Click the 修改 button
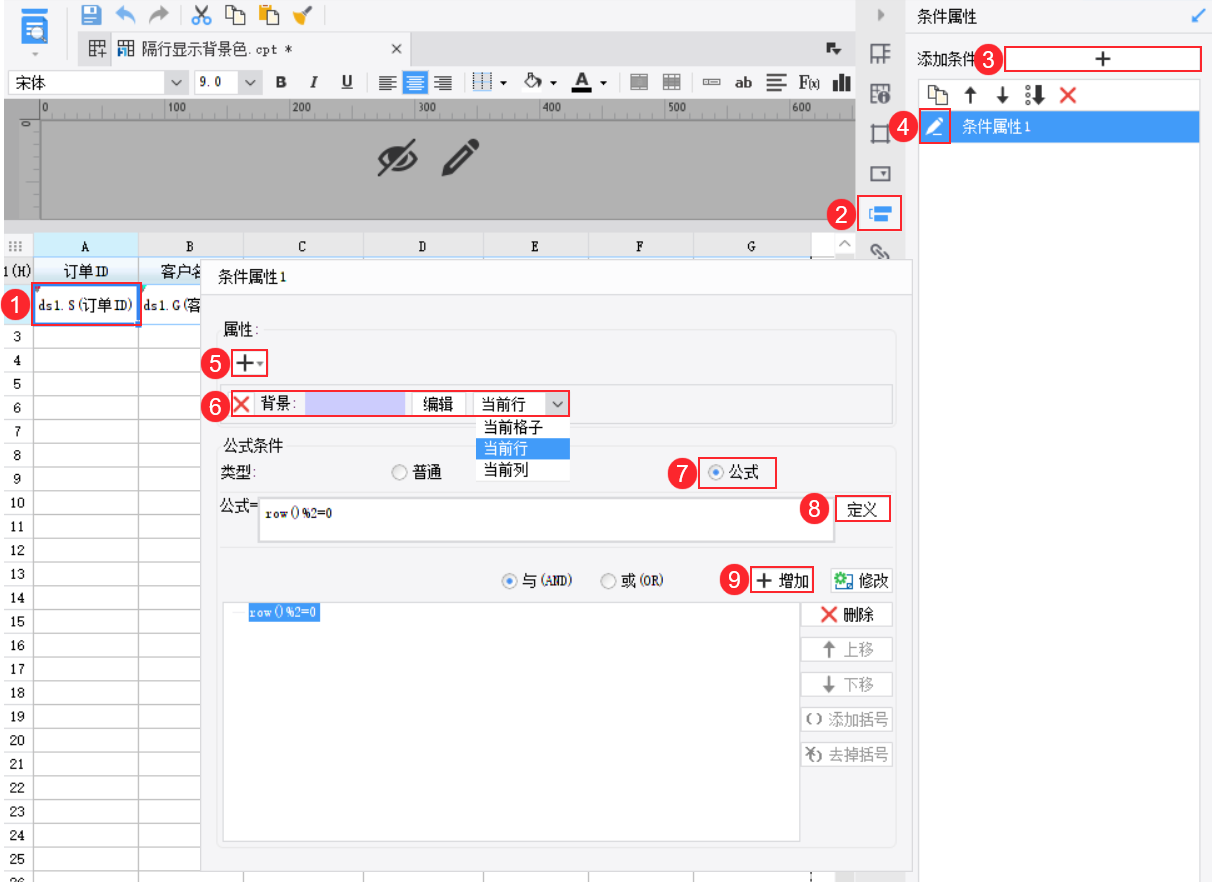 coord(861,580)
